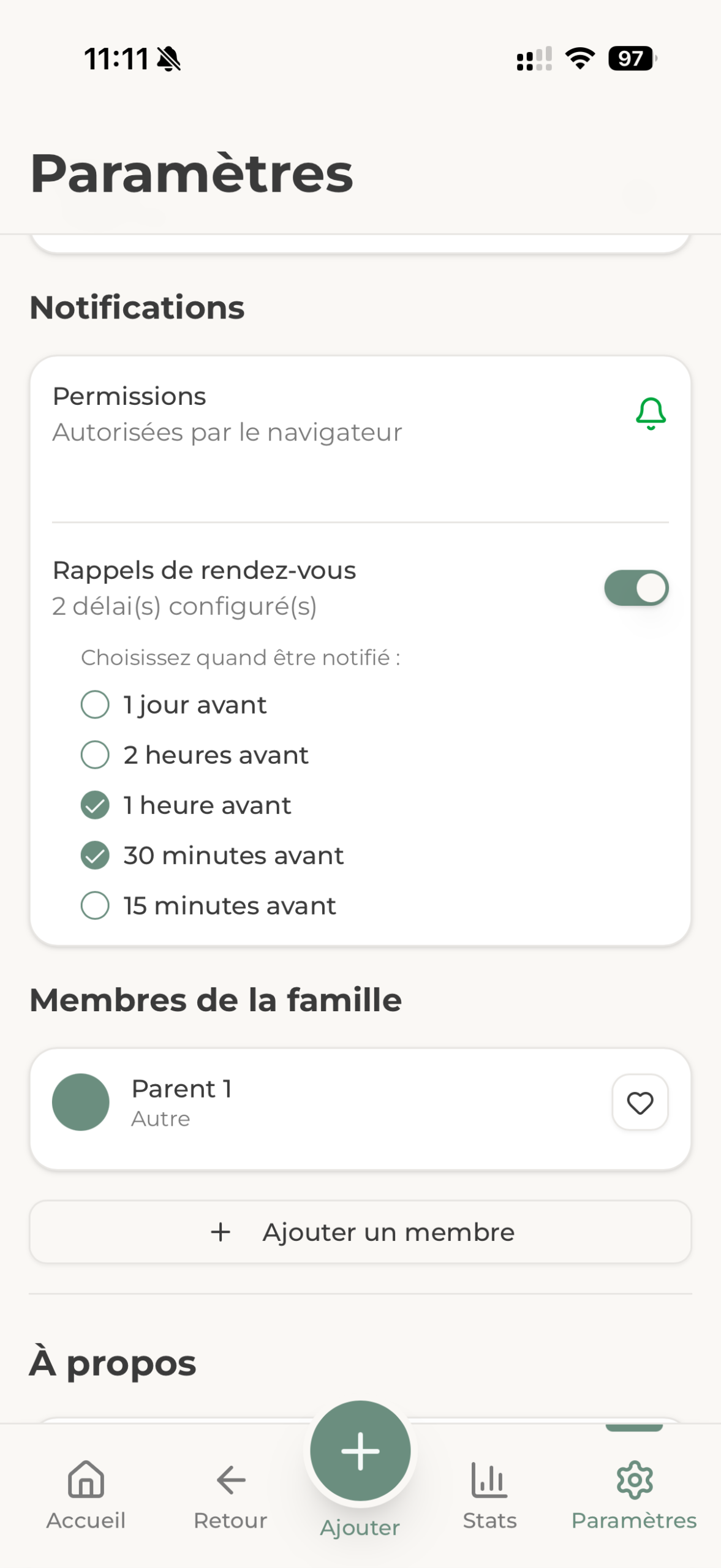Open the Stats chart tab
The height and width of the screenshot is (1568, 721).
489,1493
